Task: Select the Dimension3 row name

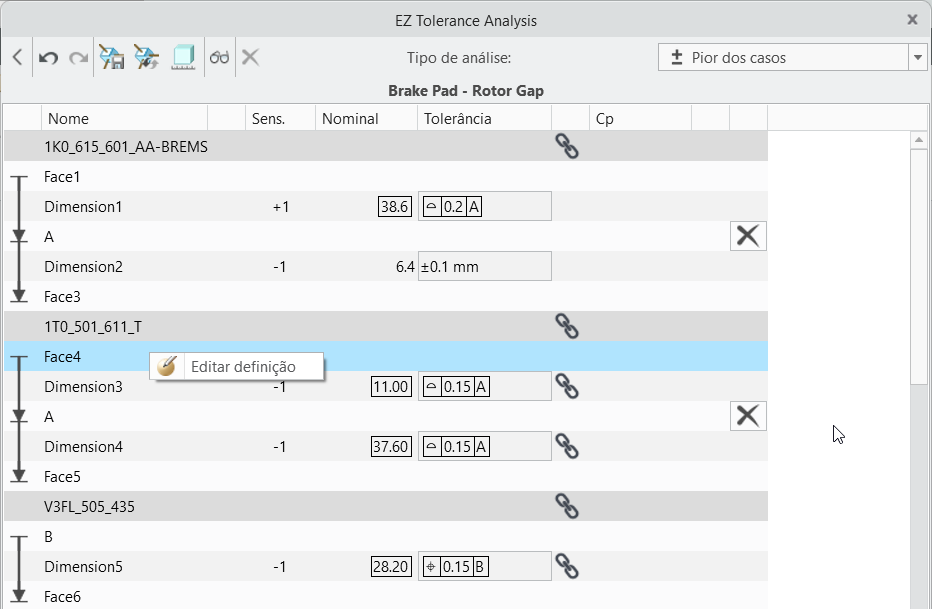Action: (x=83, y=387)
